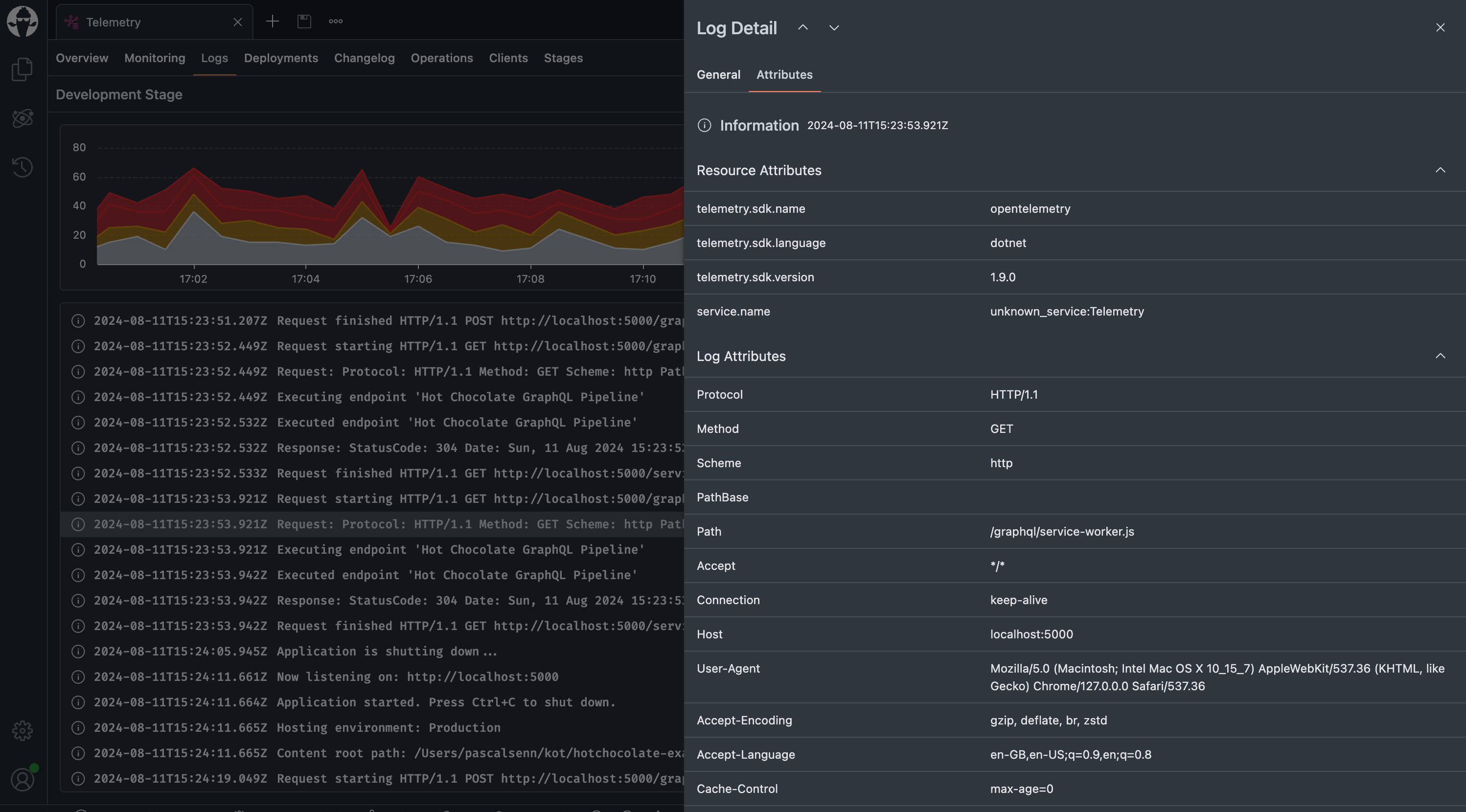Image resolution: width=1466 pixels, height=812 pixels.
Task: Select log 'Request finished HTTP/1.1 POST' at 15:23:51.207Z
Action: 372,321
